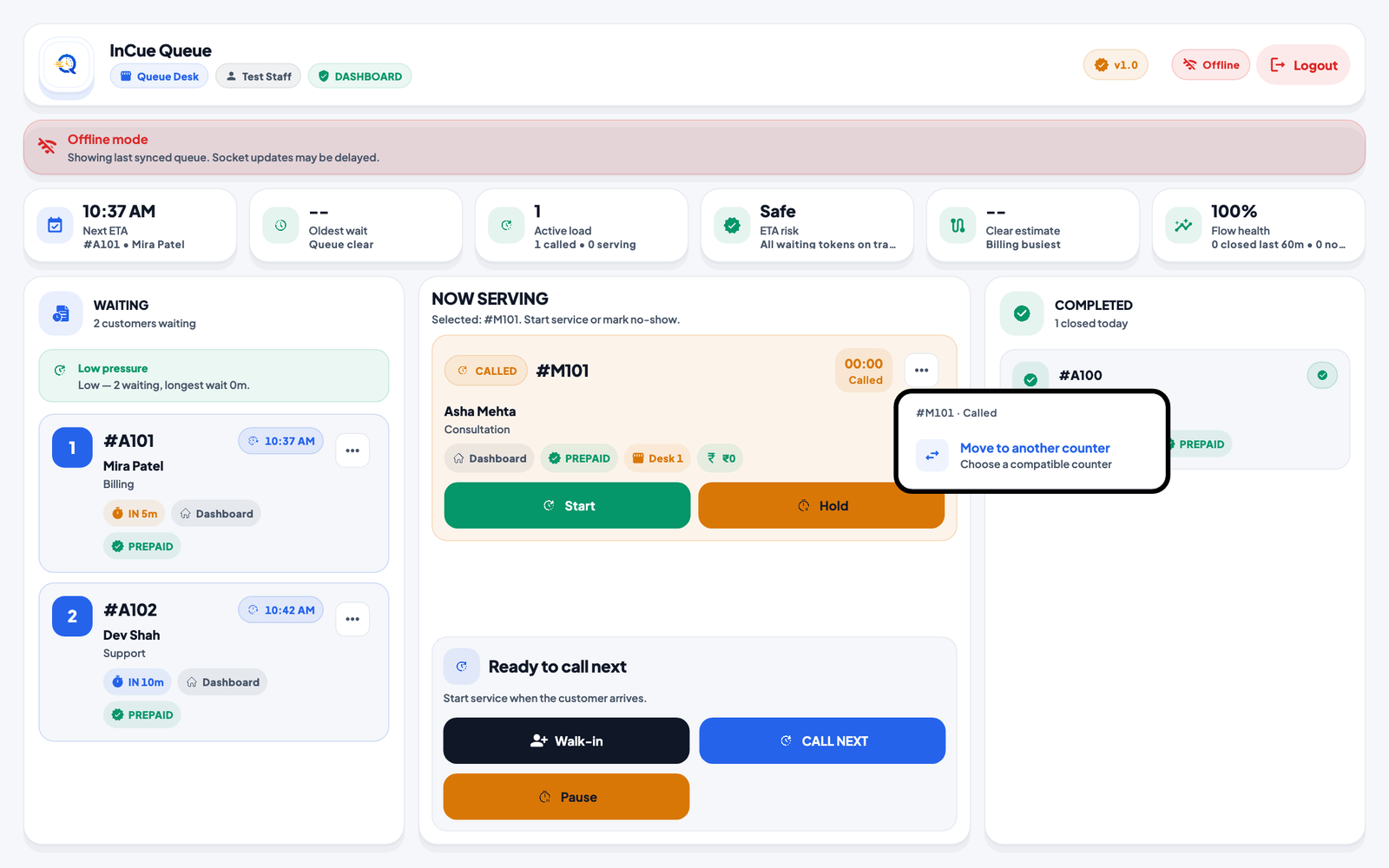Log out using the Logout button

[1303, 65]
